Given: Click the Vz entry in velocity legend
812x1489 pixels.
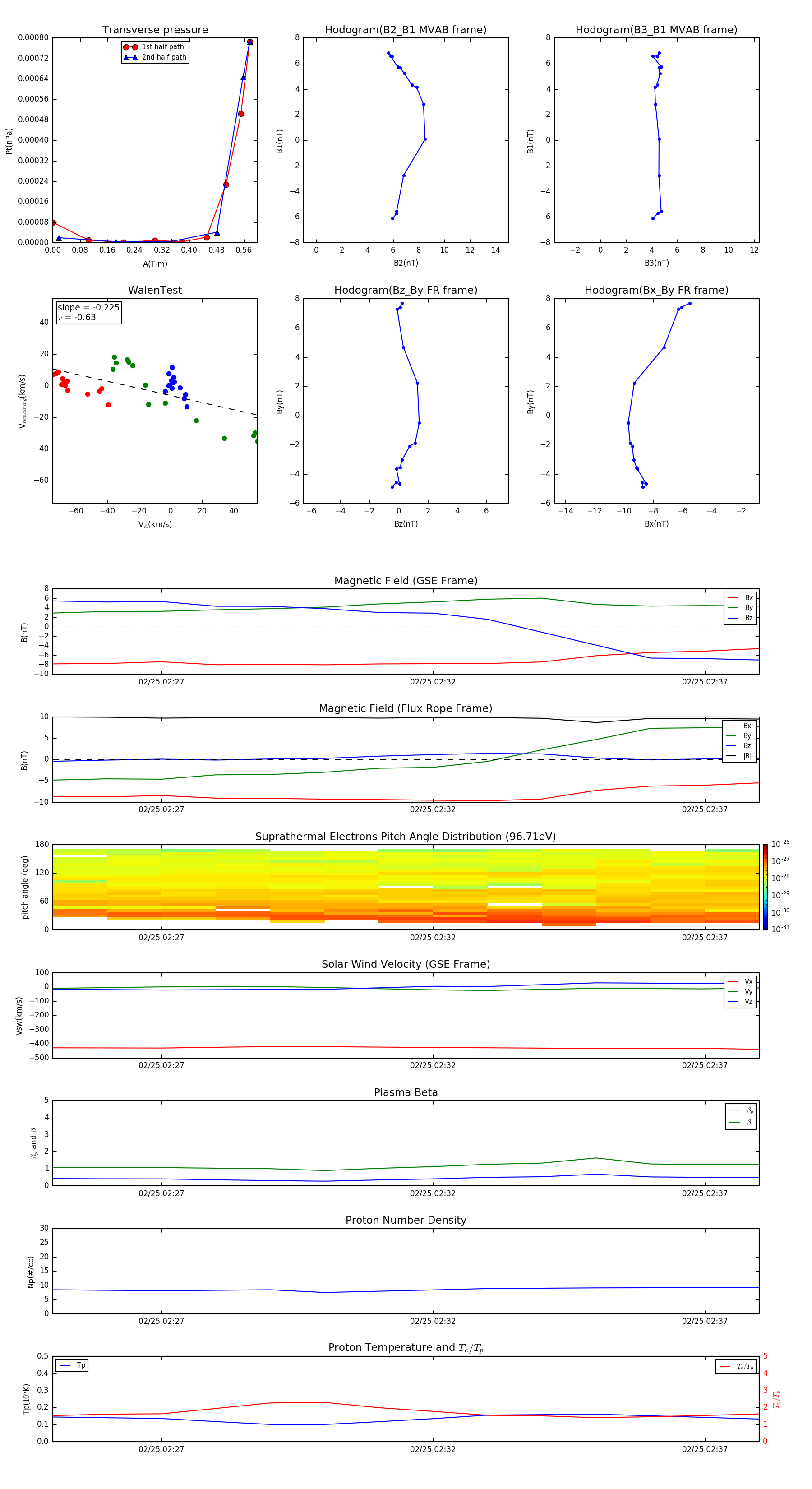Looking at the screenshot, I should click(x=740, y=1002).
